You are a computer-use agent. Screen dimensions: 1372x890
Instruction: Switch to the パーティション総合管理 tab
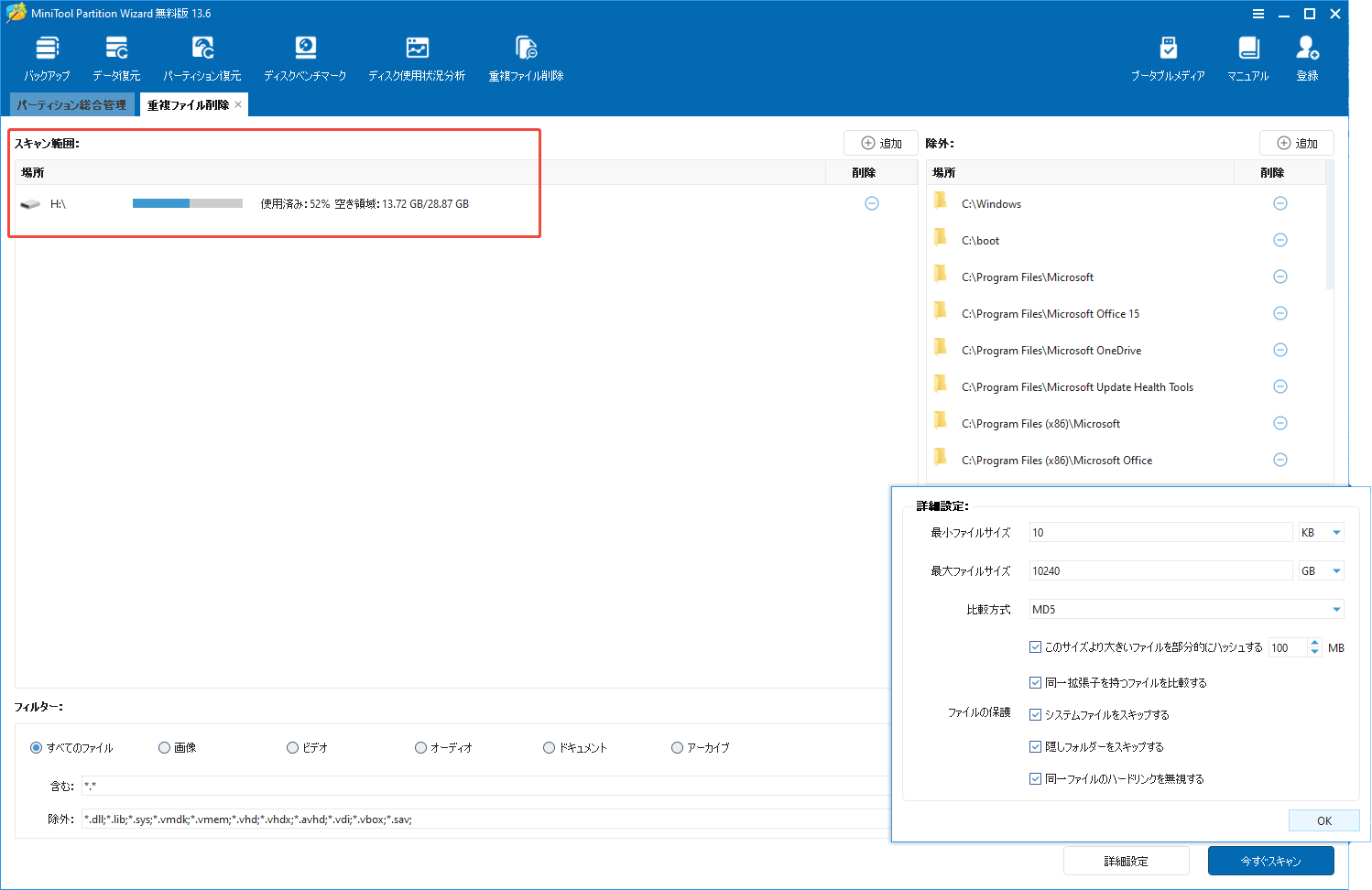point(71,103)
